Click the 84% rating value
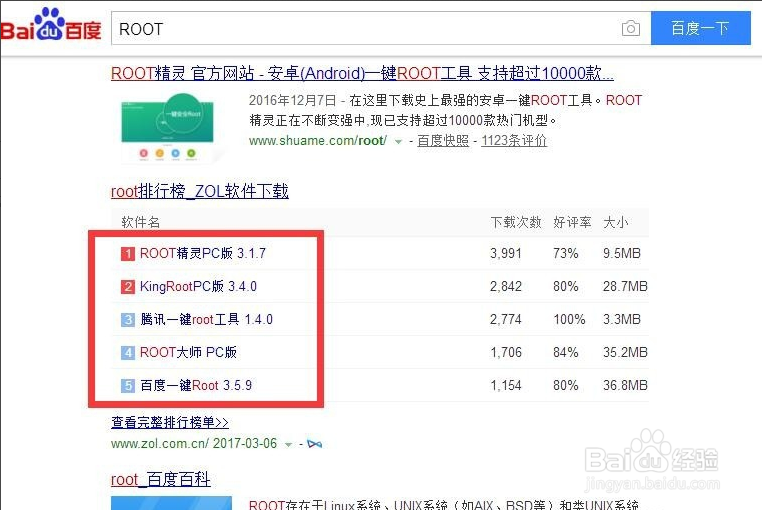The image size is (762, 510). [x=566, y=352]
